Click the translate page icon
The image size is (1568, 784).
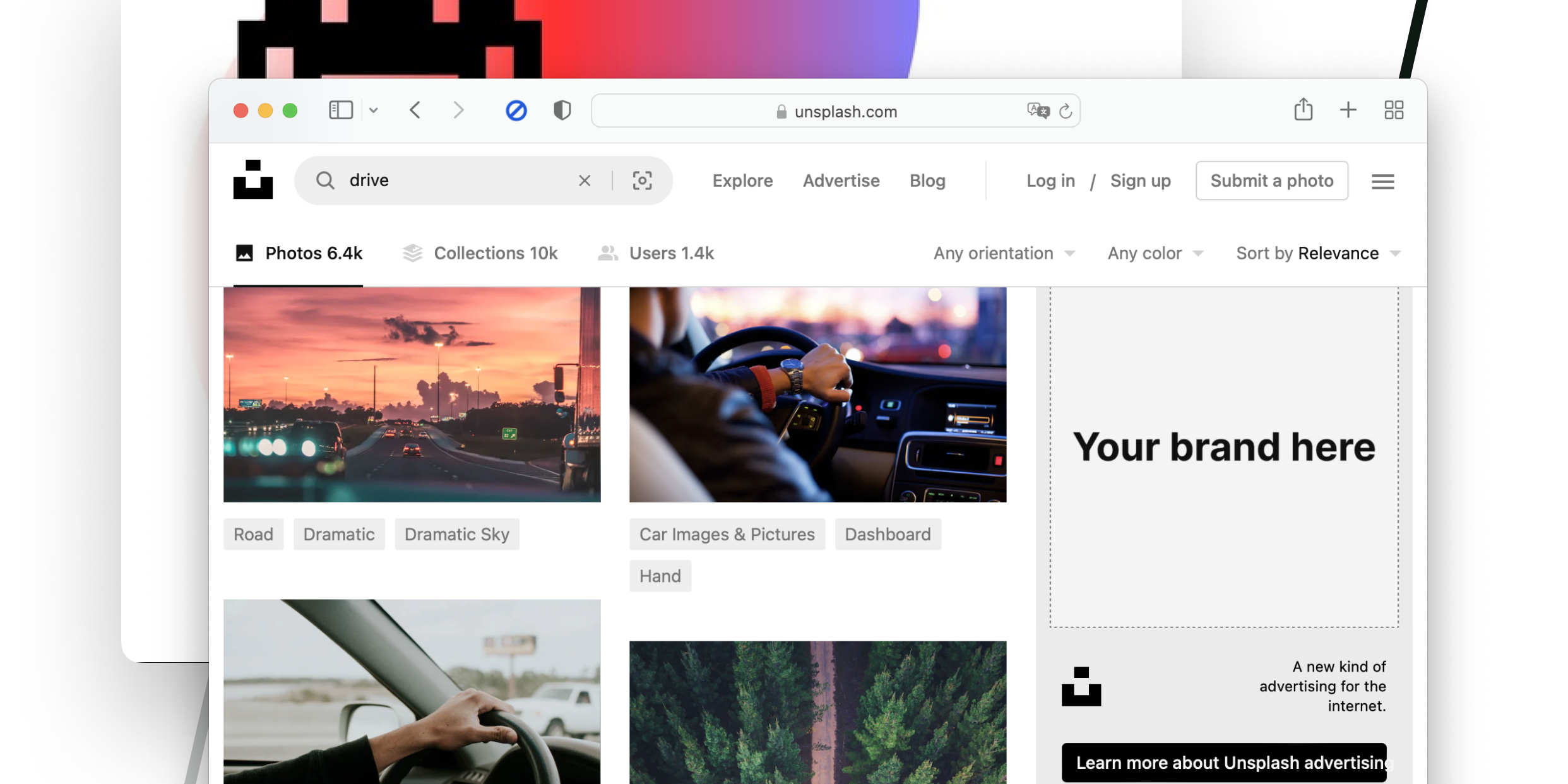point(1037,111)
